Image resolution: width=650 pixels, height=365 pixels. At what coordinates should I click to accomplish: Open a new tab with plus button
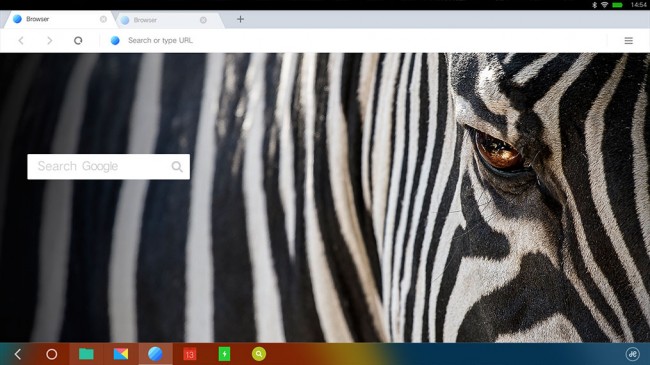(x=240, y=19)
